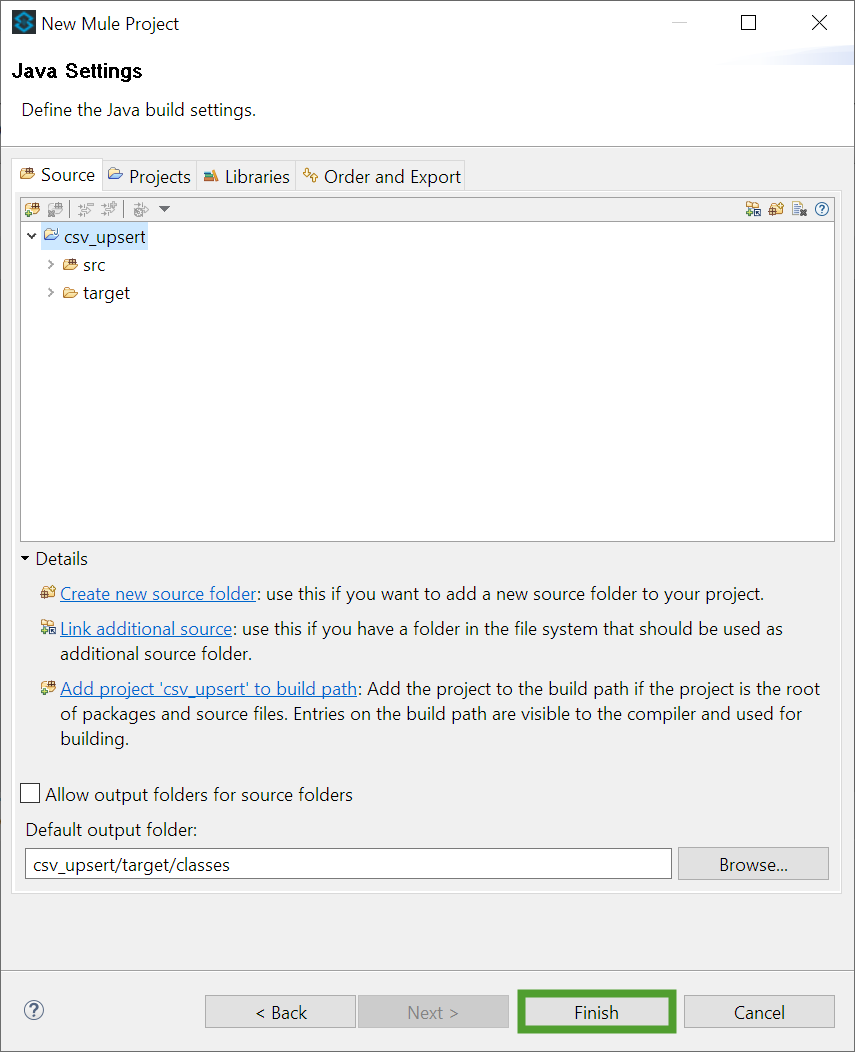855x1052 pixels.
Task: Open the Order and Export tab
Action: pyautogui.click(x=381, y=176)
